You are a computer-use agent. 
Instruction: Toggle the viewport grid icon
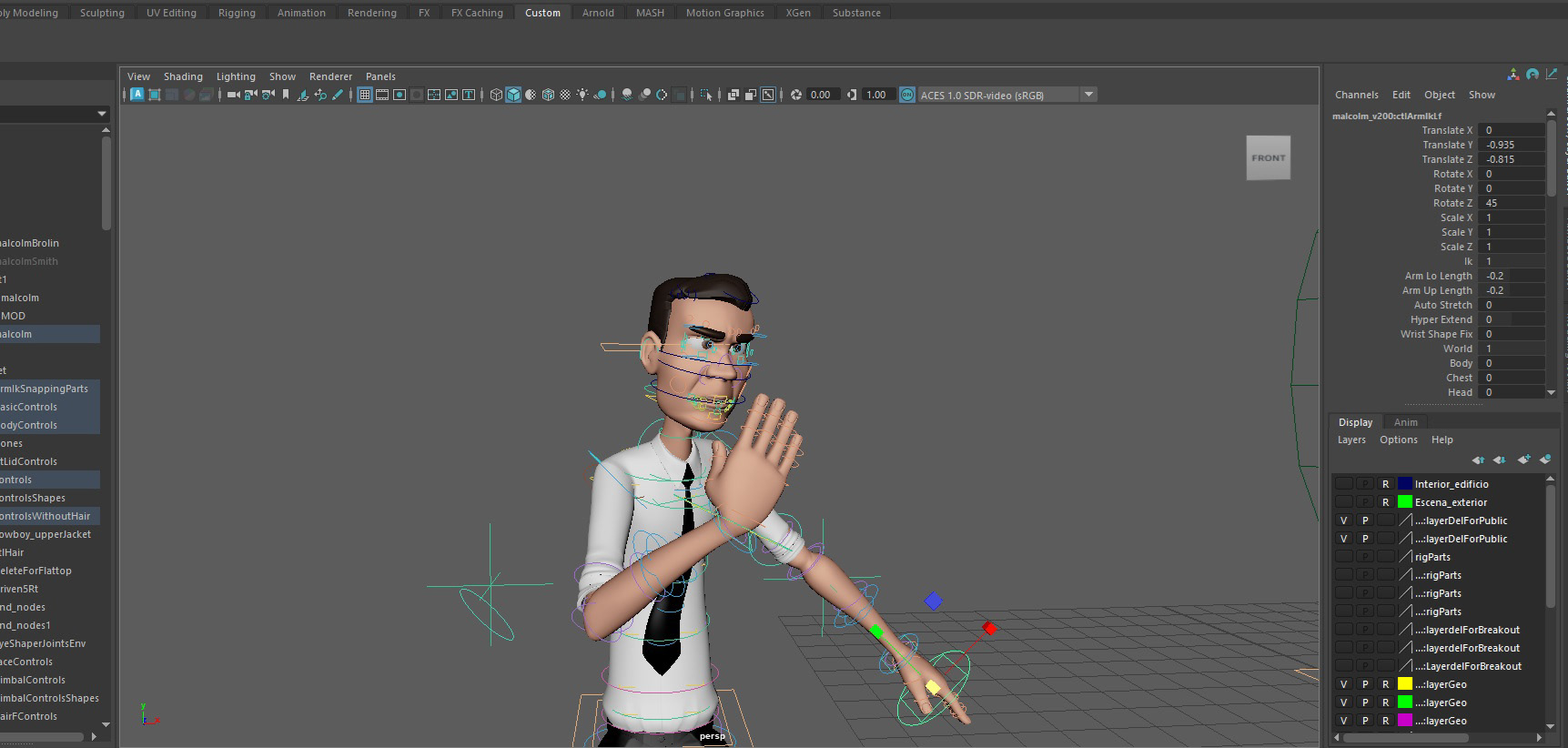[364, 95]
